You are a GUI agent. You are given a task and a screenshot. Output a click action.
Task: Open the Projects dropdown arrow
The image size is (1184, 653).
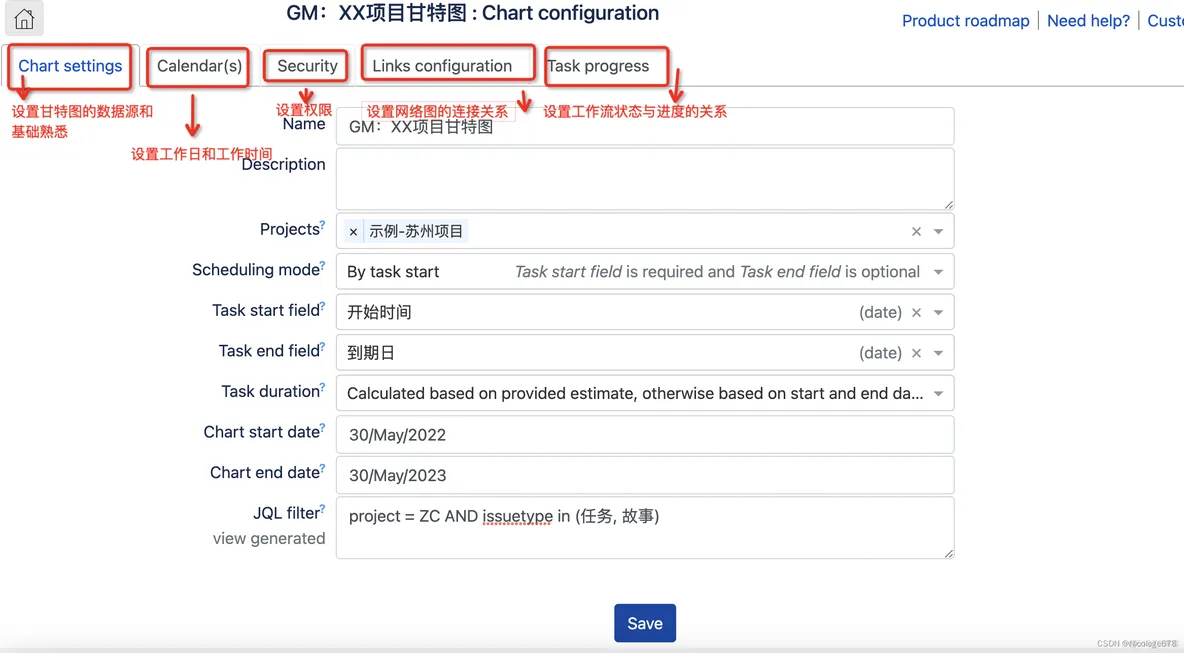(x=939, y=232)
